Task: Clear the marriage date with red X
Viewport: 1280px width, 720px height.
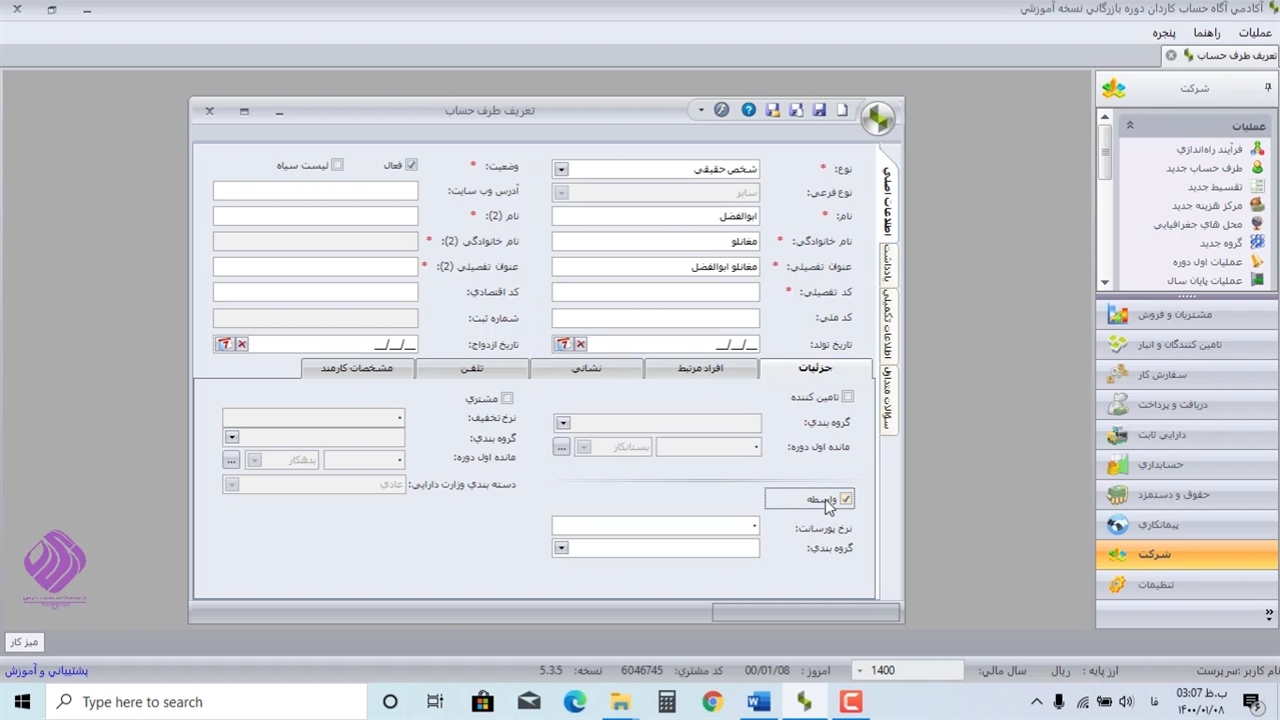Action: (x=241, y=344)
